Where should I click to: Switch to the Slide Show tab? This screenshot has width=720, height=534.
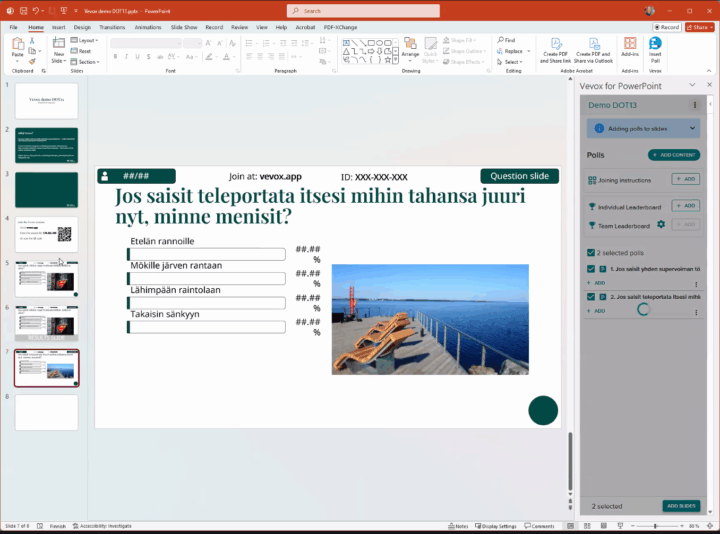184,27
